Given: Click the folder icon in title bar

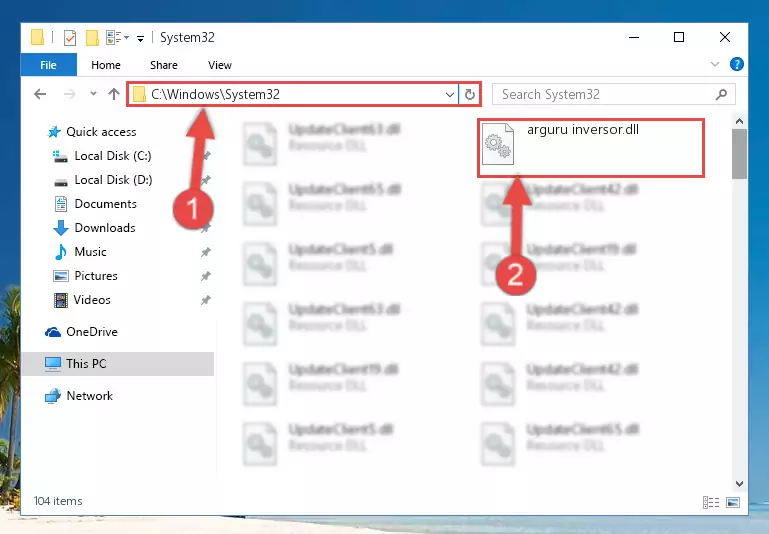Looking at the screenshot, I should 37,37.
